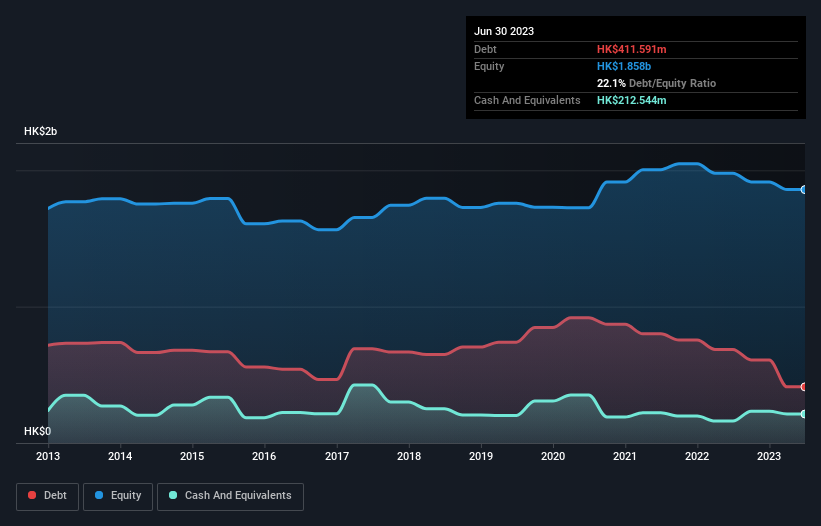Click the HK$2b y-axis label

pyautogui.click(x=40, y=132)
